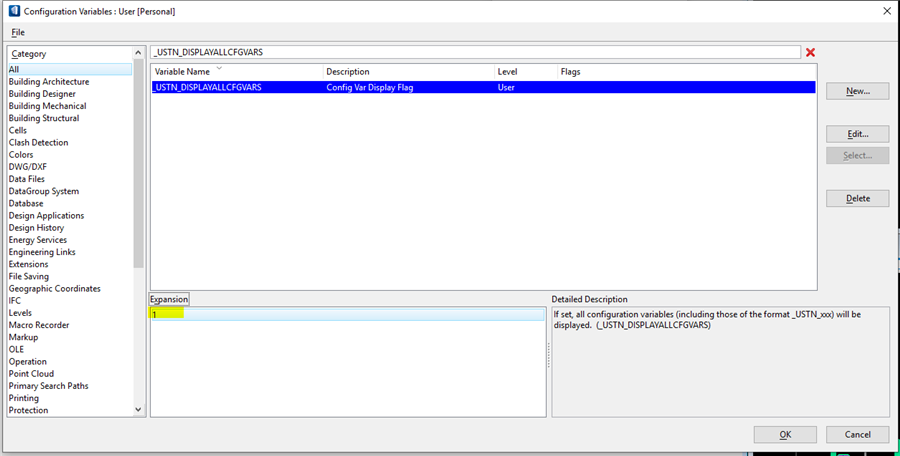Click the category list scrollbar thumb
The width and height of the screenshot is (900, 456).
(138, 164)
